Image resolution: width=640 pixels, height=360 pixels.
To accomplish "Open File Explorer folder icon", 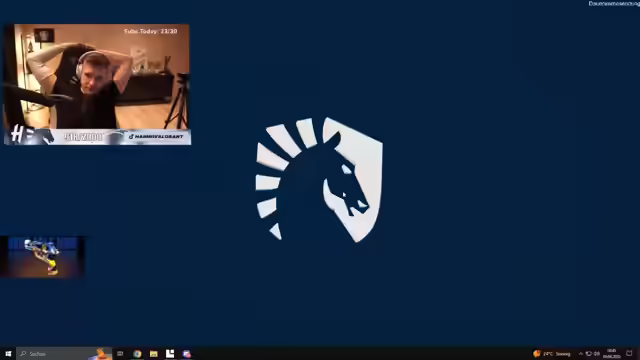I will coord(153,353).
